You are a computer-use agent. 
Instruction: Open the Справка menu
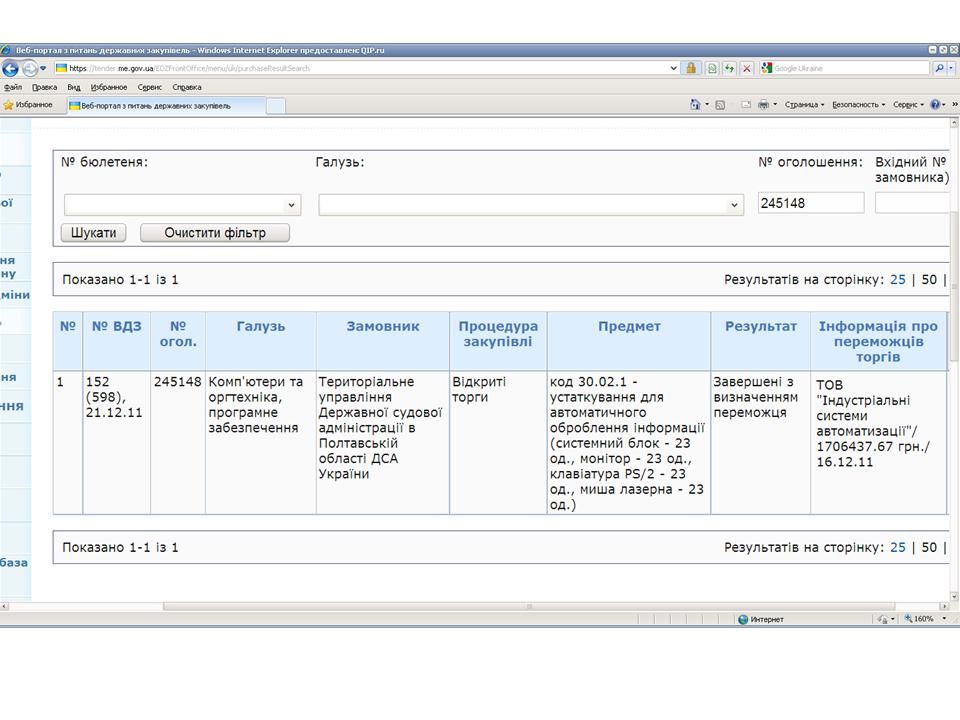pyautogui.click(x=187, y=87)
